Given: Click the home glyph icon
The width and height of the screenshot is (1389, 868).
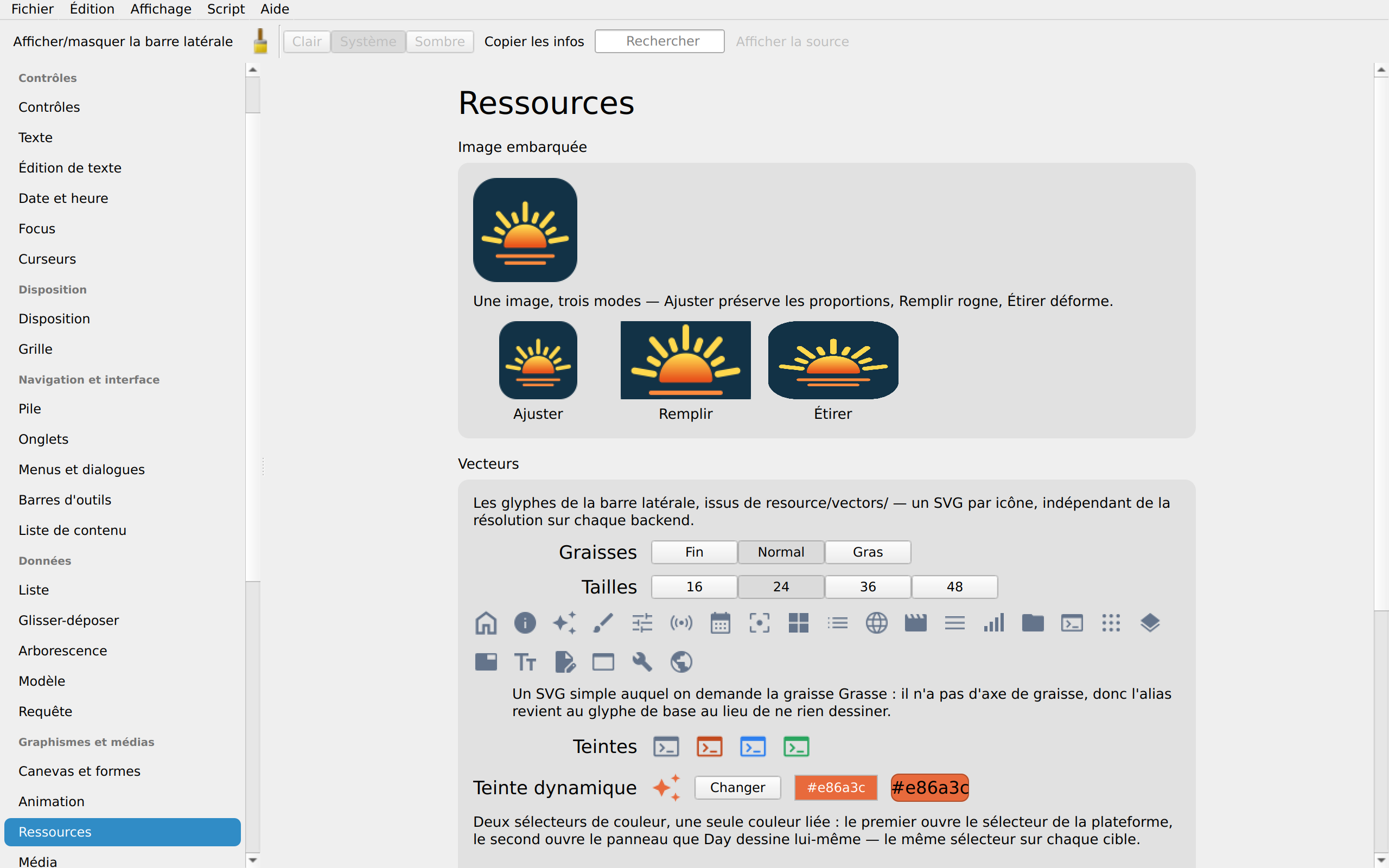Looking at the screenshot, I should click(486, 623).
